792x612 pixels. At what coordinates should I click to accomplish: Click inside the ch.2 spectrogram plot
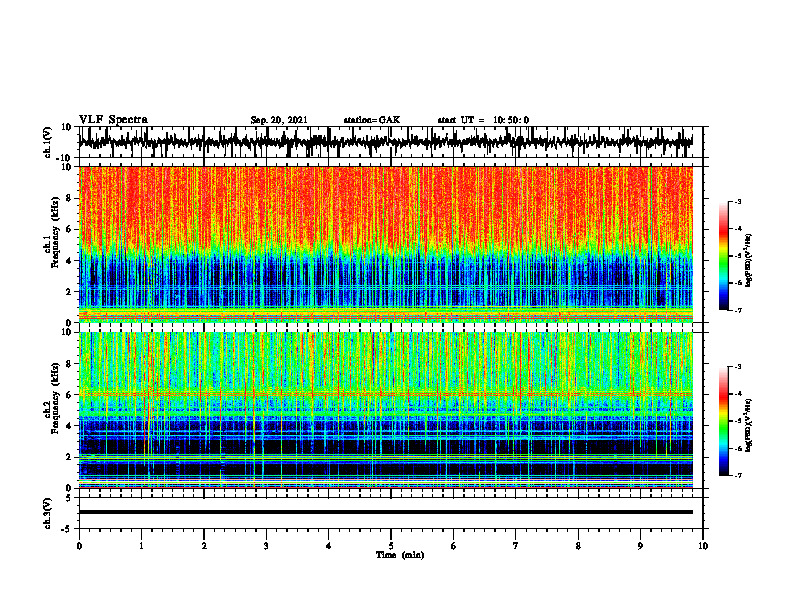(x=385, y=410)
